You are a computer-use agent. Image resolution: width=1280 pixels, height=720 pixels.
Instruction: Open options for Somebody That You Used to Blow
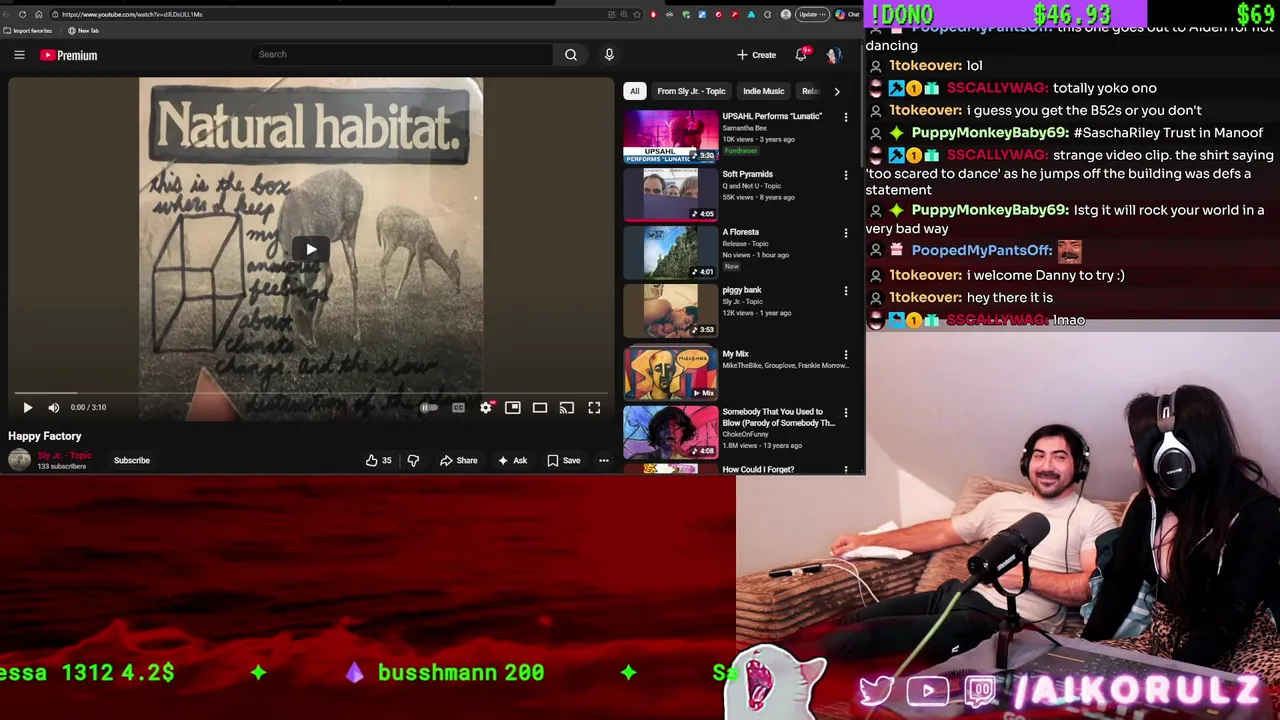tap(846, 413)
